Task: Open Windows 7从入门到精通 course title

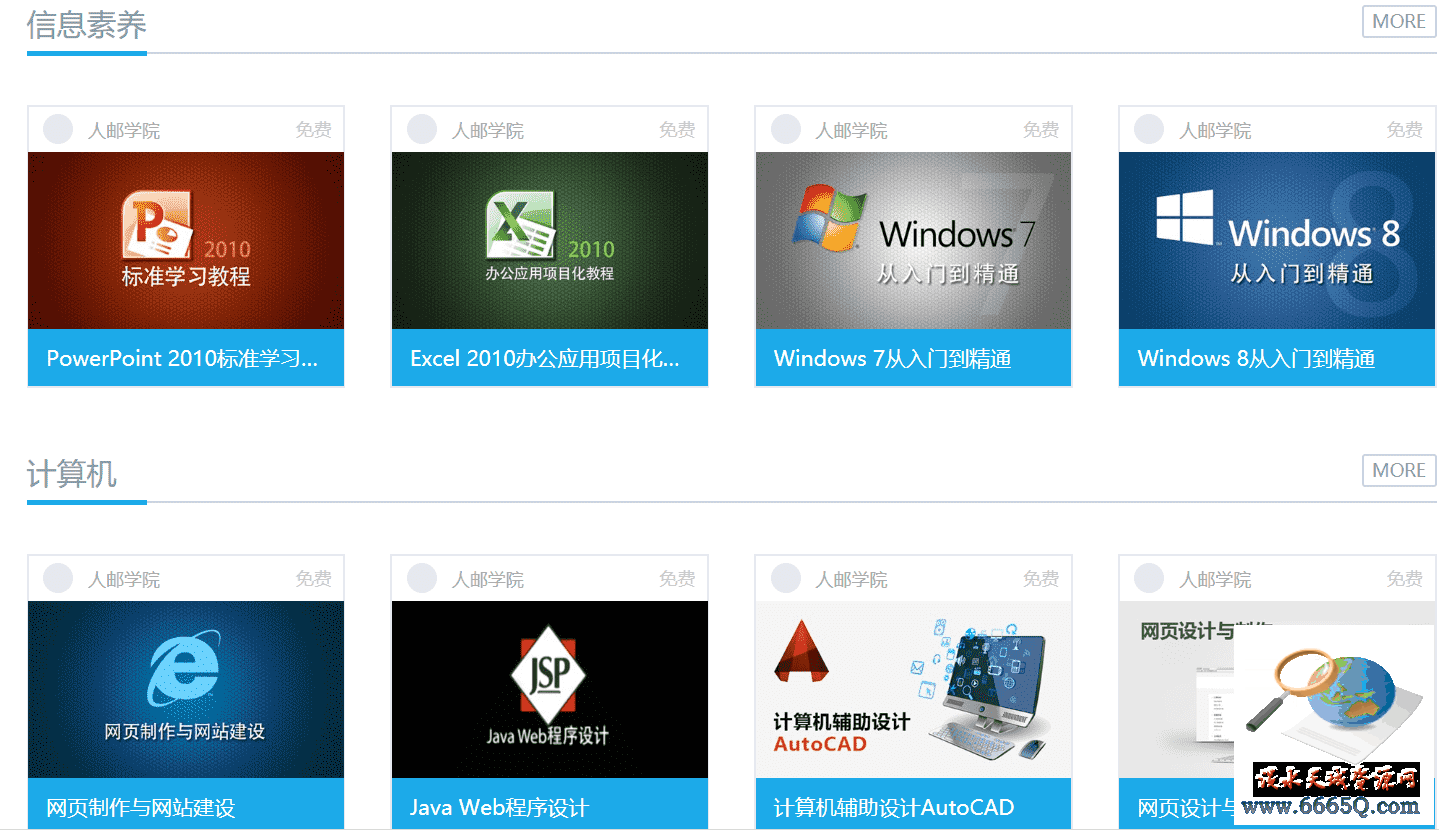Action: pos(893,358)
